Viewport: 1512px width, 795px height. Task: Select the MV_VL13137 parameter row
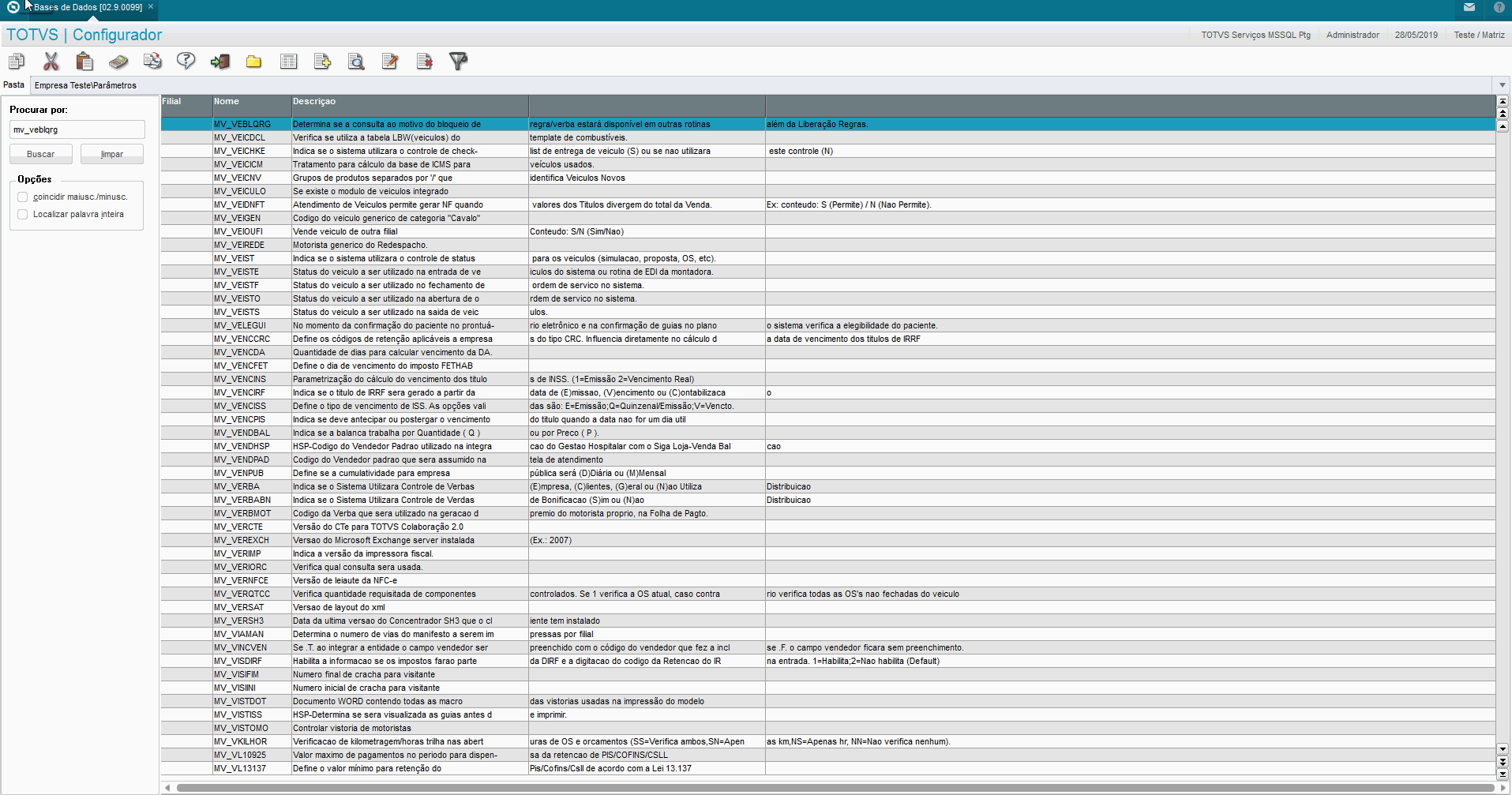click(x=827, y=768)
